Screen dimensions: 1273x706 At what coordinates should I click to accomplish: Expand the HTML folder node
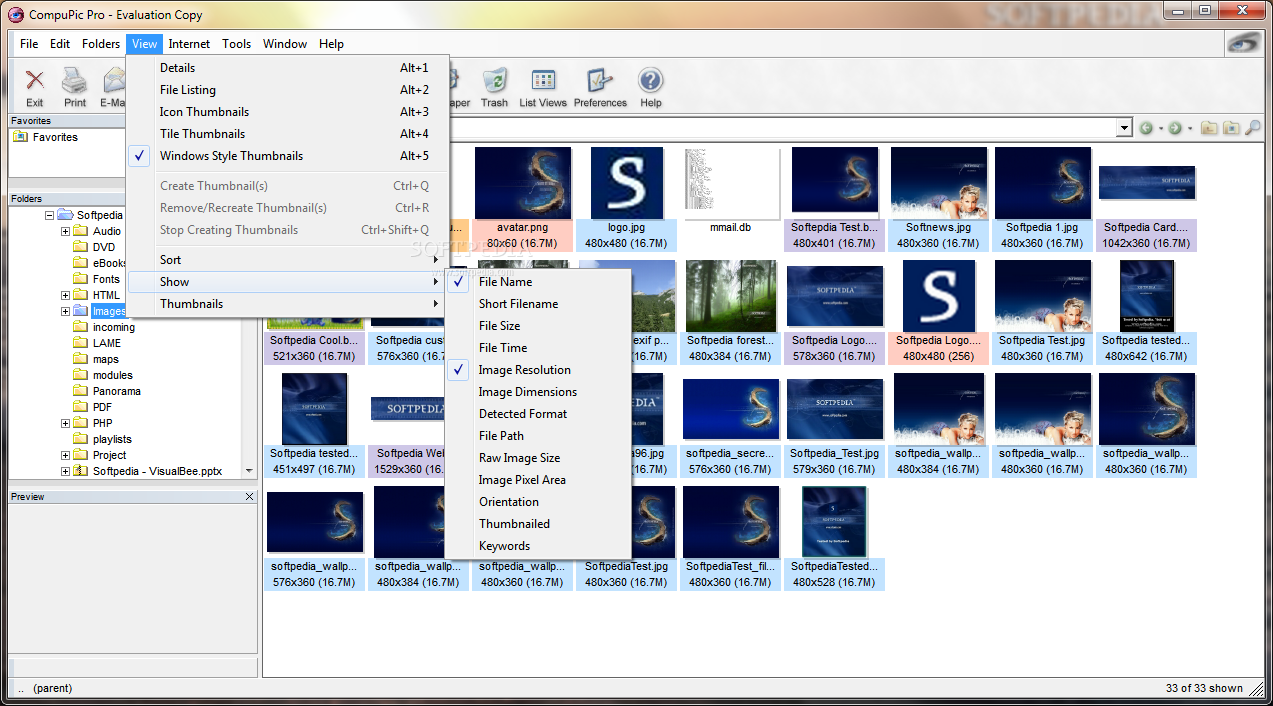(x=66, y=295)
